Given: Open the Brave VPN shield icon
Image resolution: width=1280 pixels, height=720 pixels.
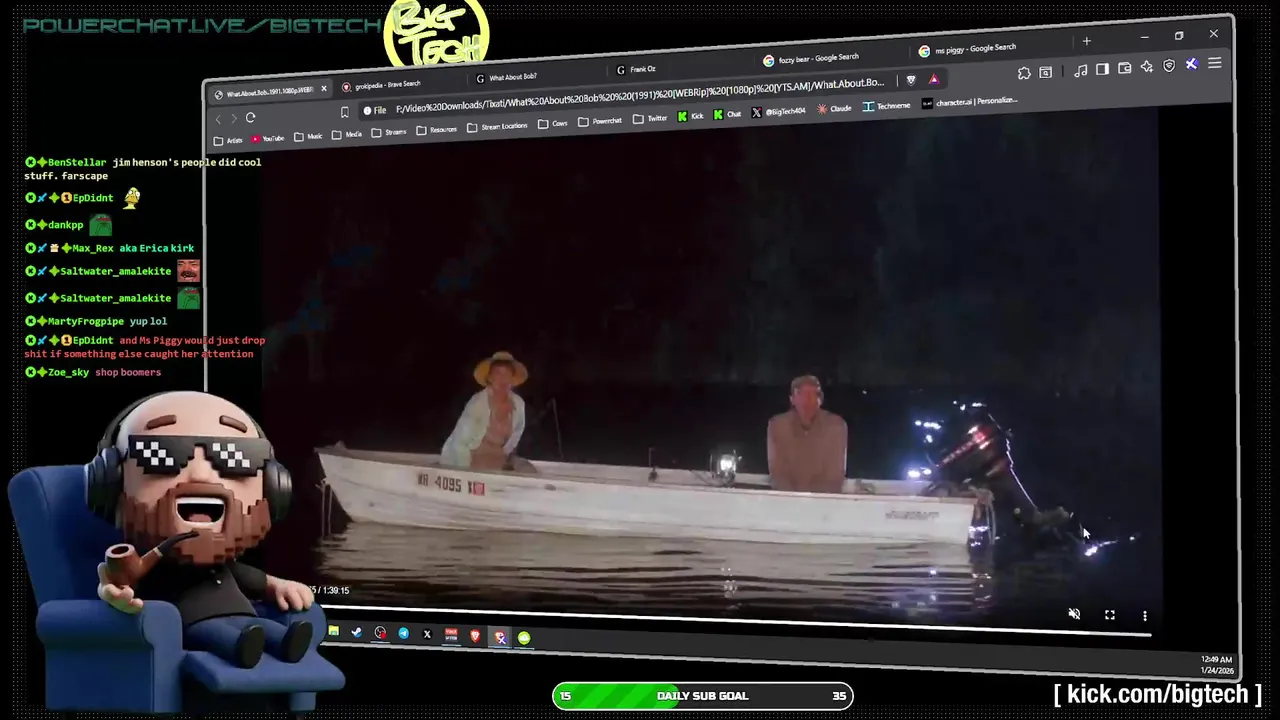Looking at the screenshot, I should (1169, 66).
